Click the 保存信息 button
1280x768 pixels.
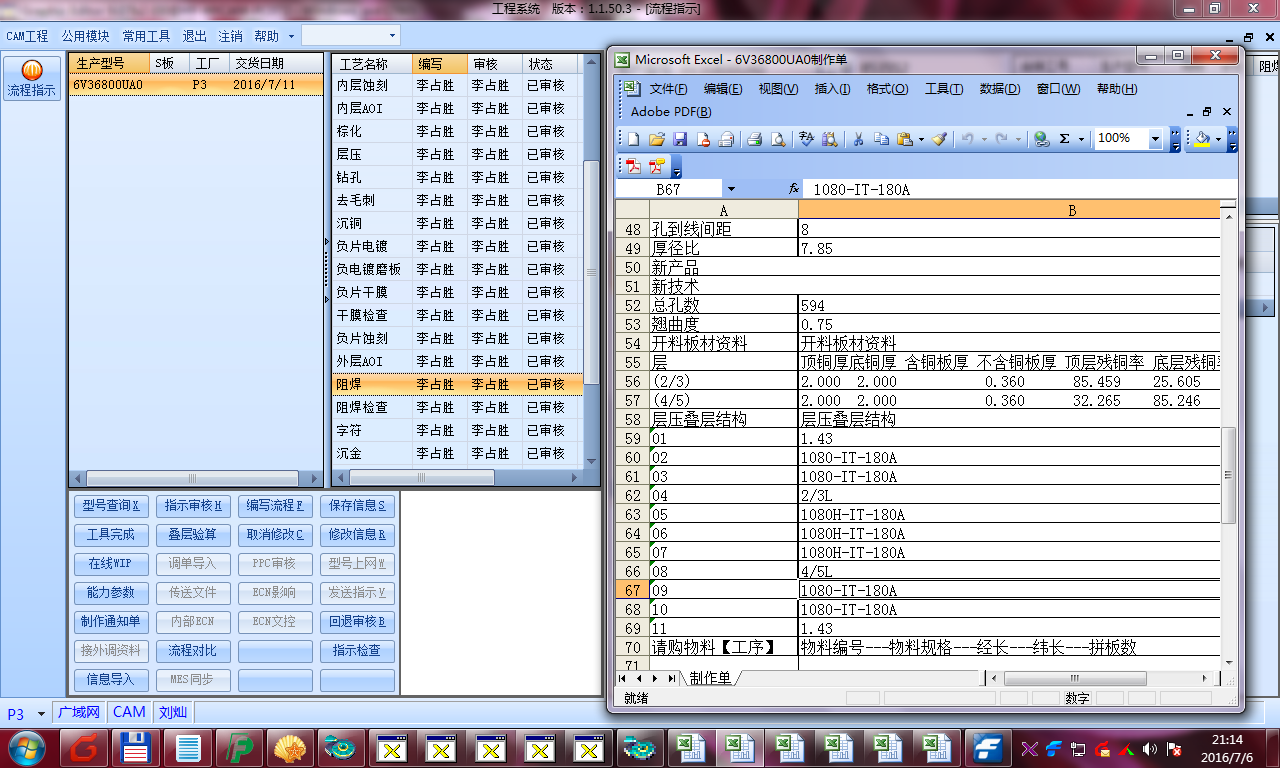pyautogui.click(x=357, y=505)
